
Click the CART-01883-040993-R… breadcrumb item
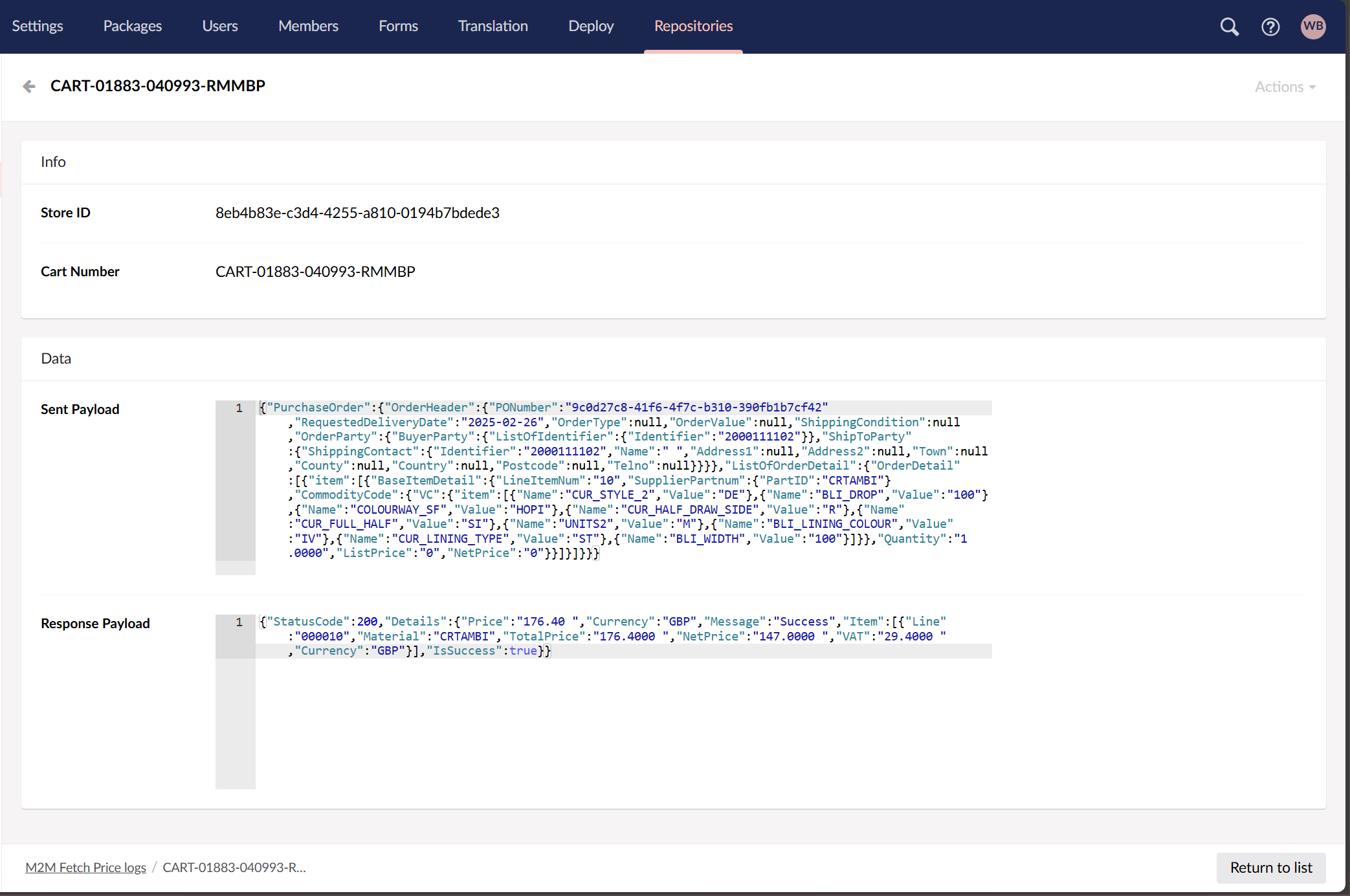[x=234, y=868]
